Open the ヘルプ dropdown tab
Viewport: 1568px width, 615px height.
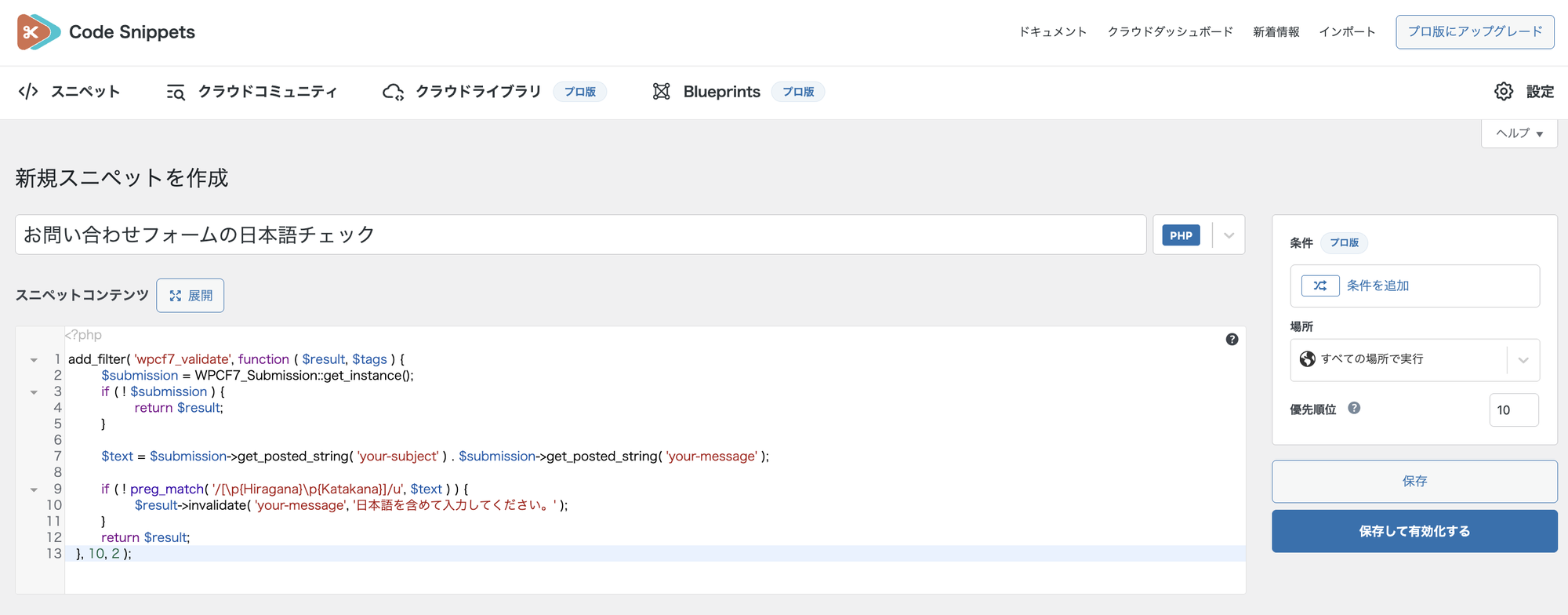1519,133
